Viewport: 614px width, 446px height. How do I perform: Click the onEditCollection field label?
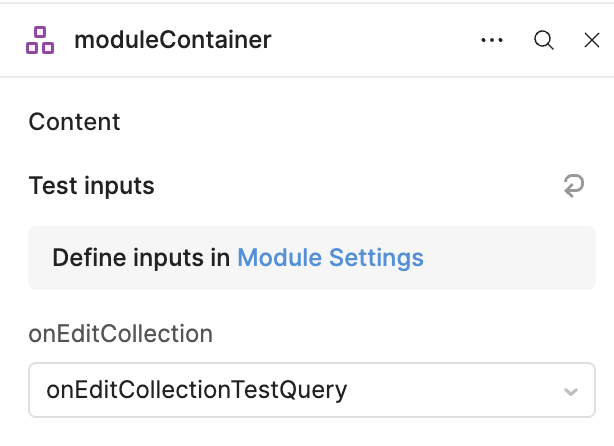(x=120, y=334)
